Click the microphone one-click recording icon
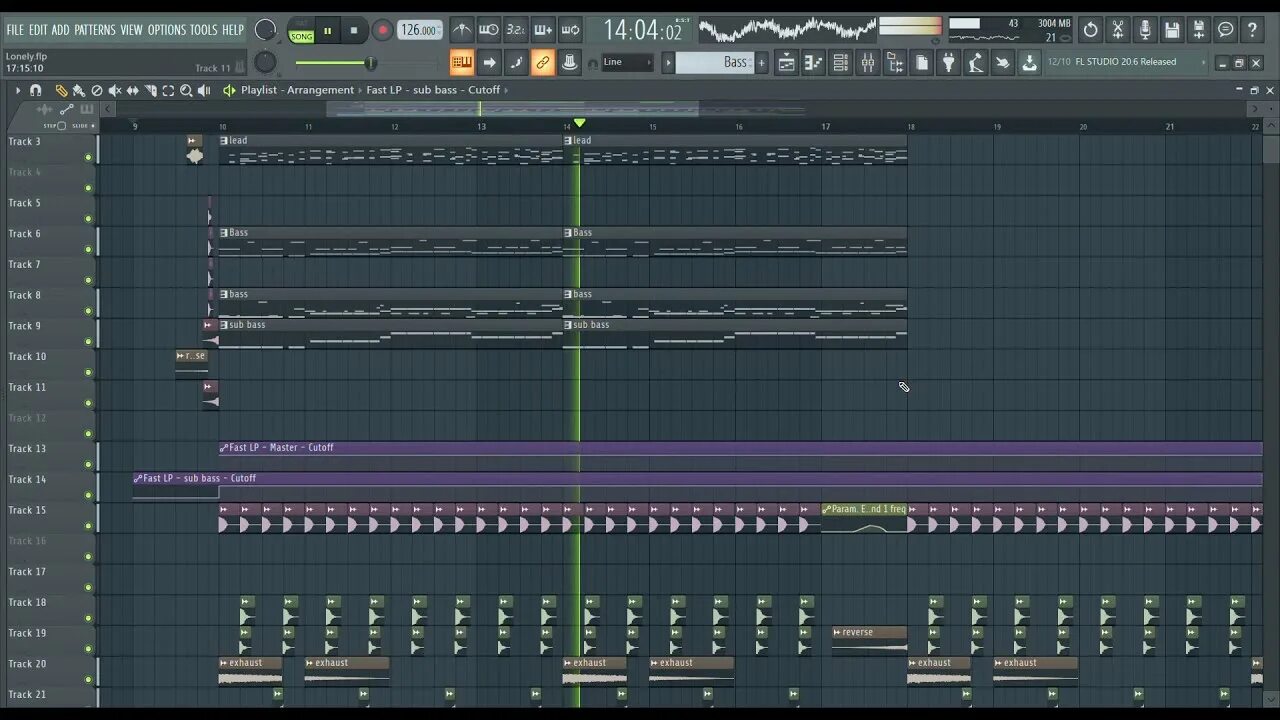 tap(1145, 30)
